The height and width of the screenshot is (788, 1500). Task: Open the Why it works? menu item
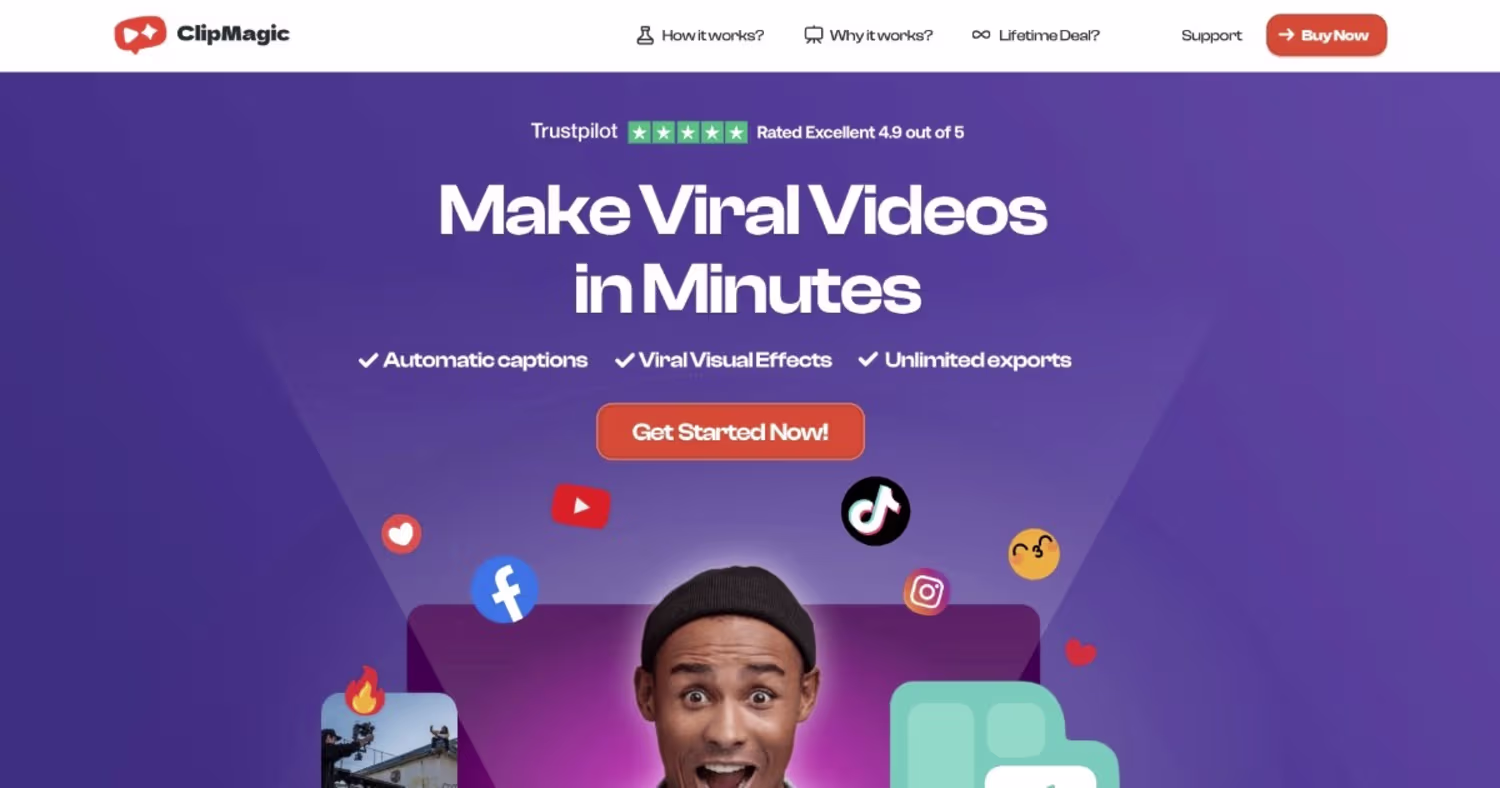point(881,35)
